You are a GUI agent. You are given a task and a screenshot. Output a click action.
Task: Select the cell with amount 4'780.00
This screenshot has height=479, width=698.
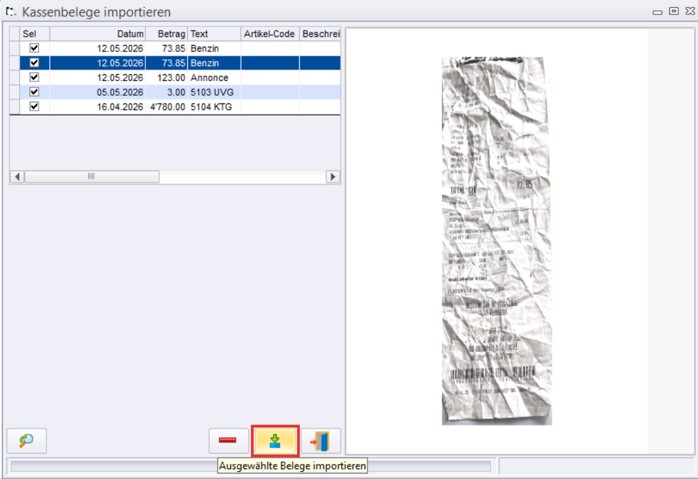pos(166,107)
